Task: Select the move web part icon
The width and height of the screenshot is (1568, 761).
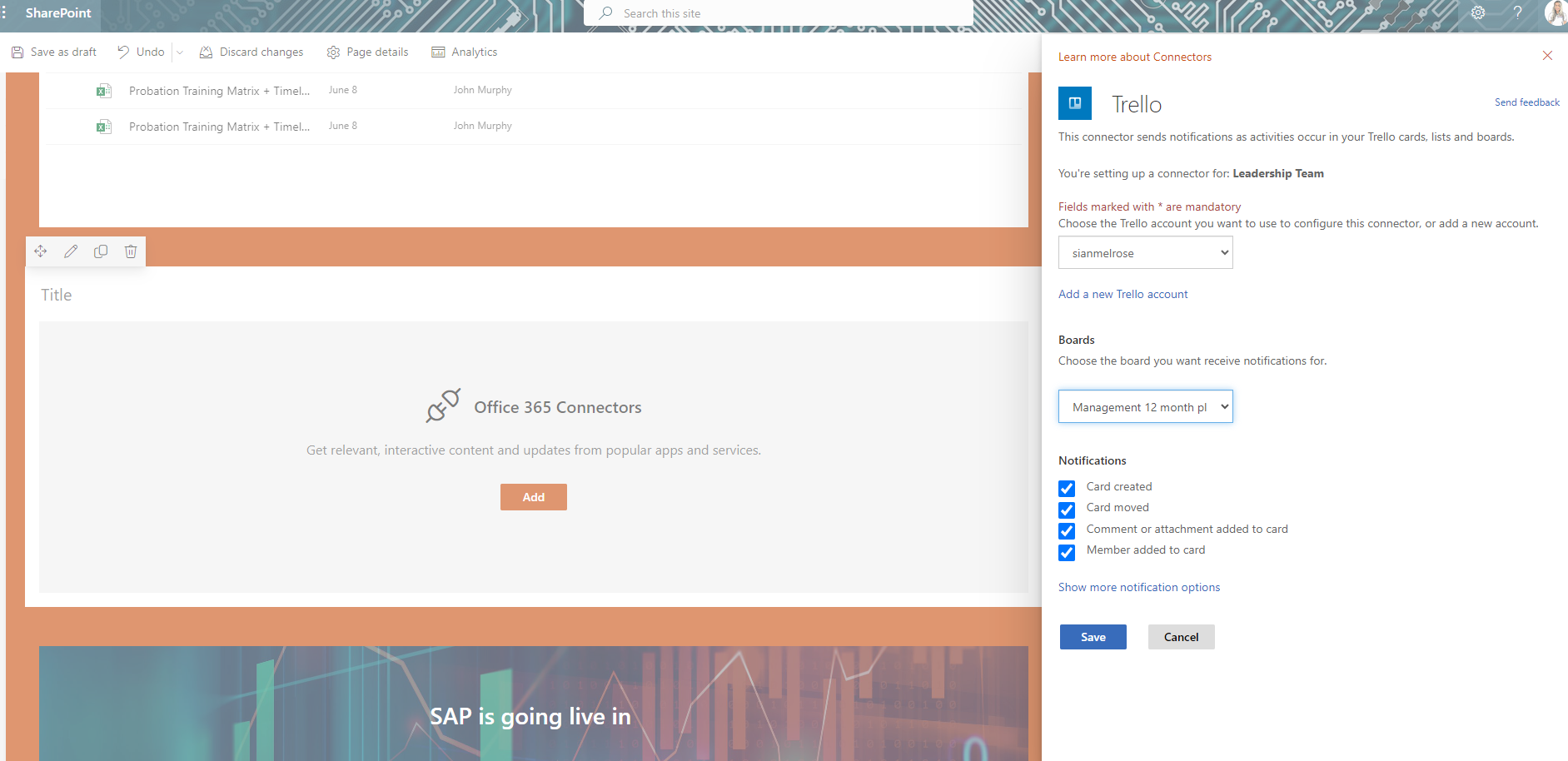Action: pos(40,251)
